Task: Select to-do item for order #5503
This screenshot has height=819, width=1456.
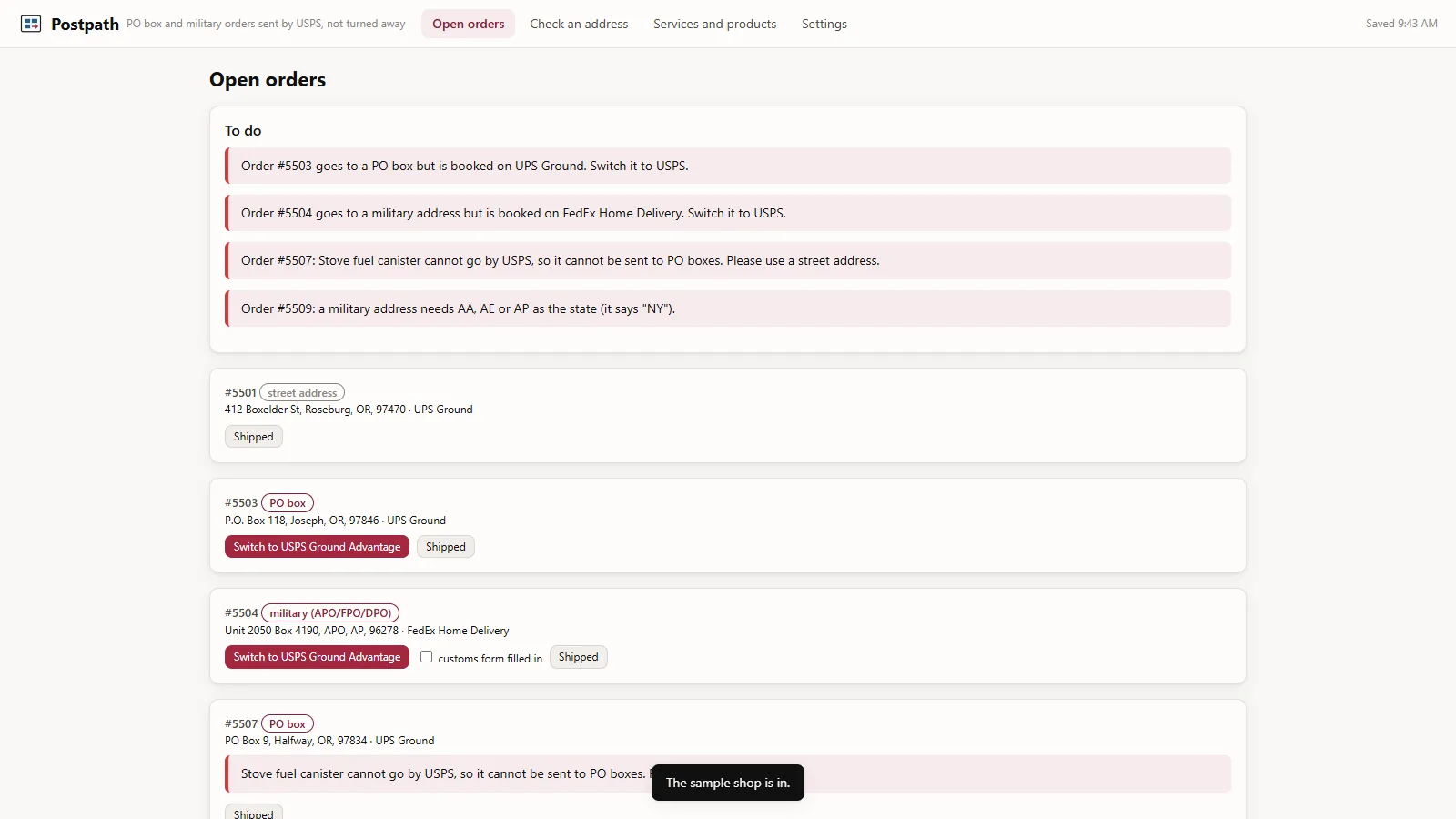Action: click(x=728, y=166)
